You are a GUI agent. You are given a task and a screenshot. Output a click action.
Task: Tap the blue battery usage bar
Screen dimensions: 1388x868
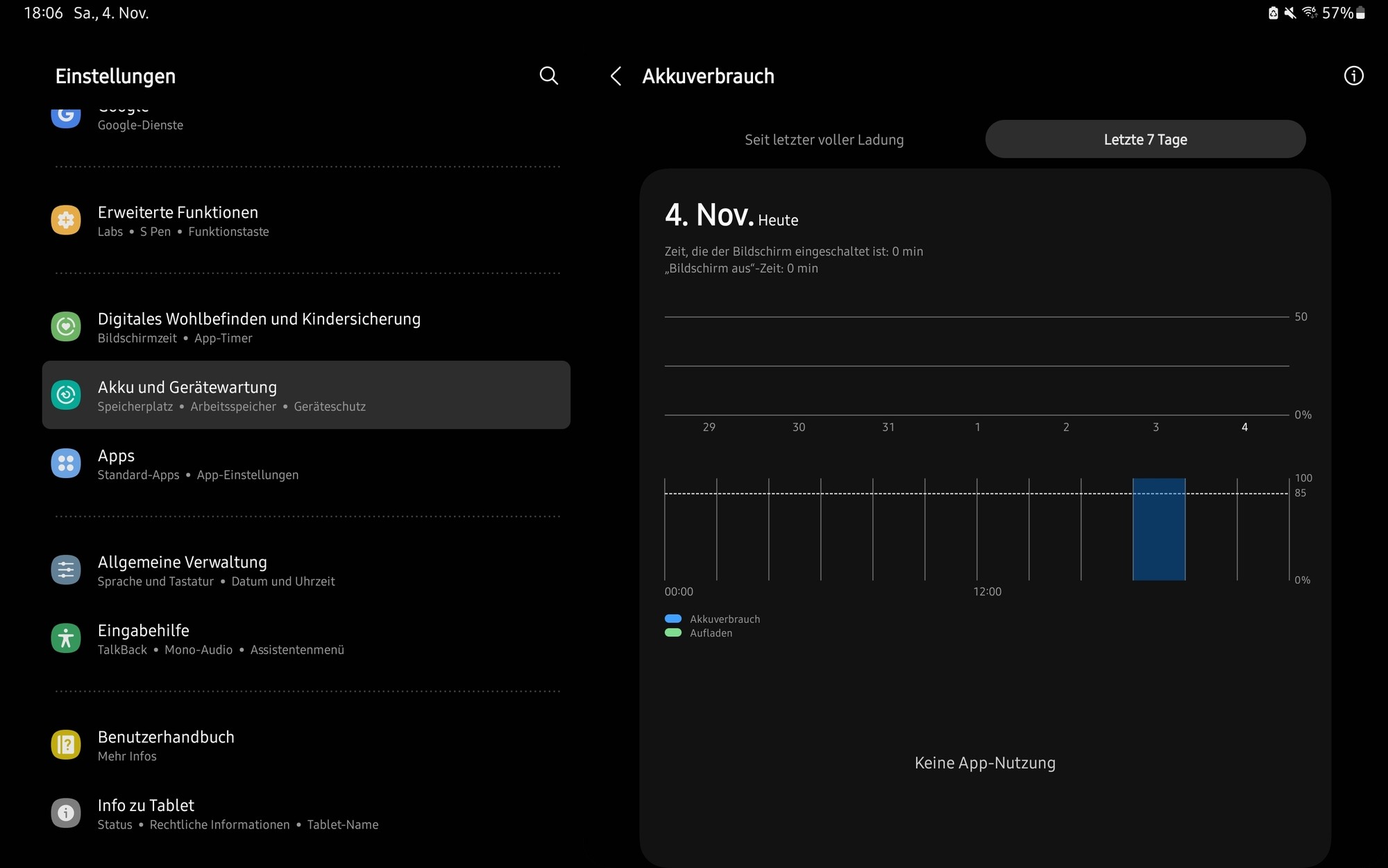pyautogui.click(x=1158, y=529)
